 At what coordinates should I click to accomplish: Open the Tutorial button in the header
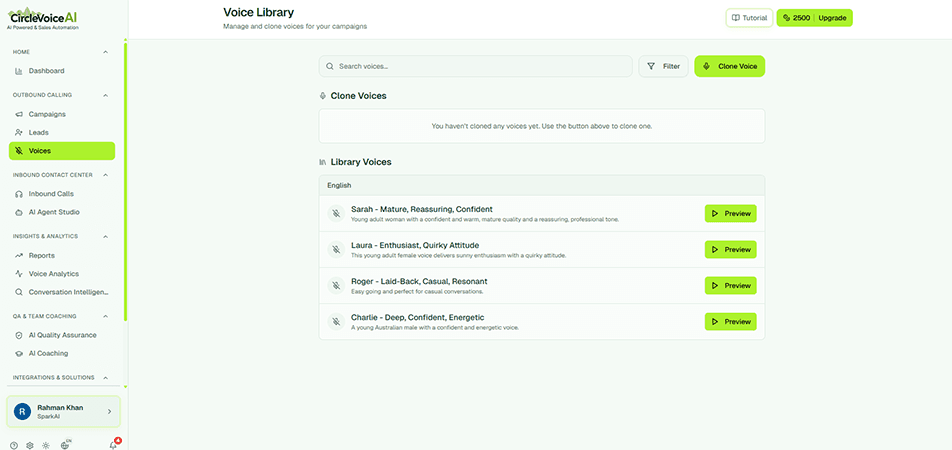click(x=749, y=18)
